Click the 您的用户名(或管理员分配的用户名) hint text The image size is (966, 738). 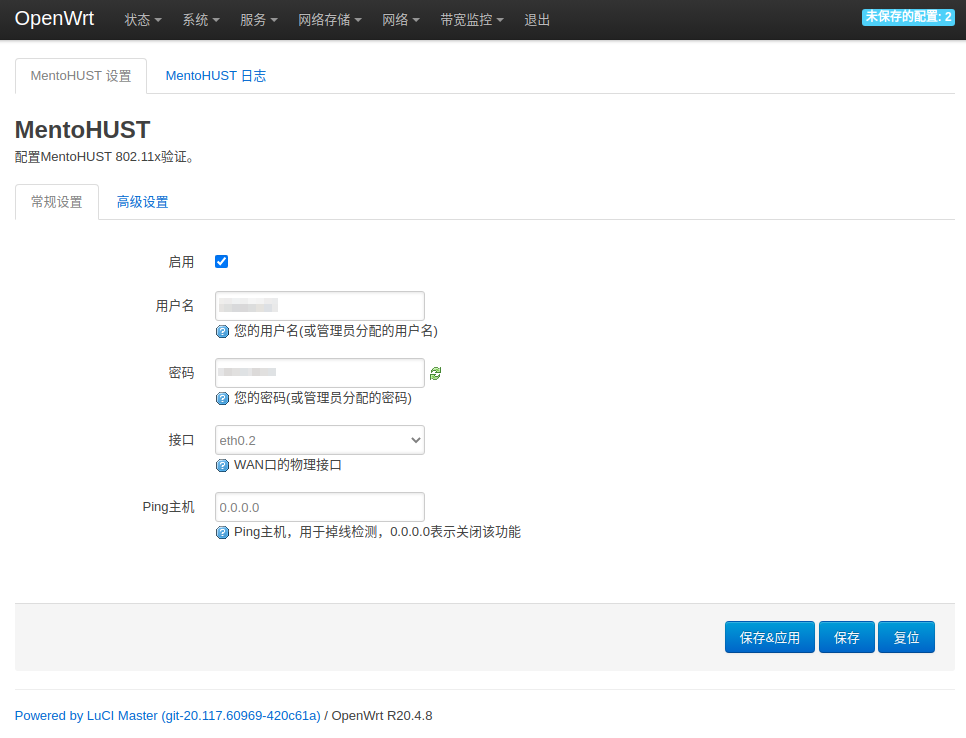[336, 331]
